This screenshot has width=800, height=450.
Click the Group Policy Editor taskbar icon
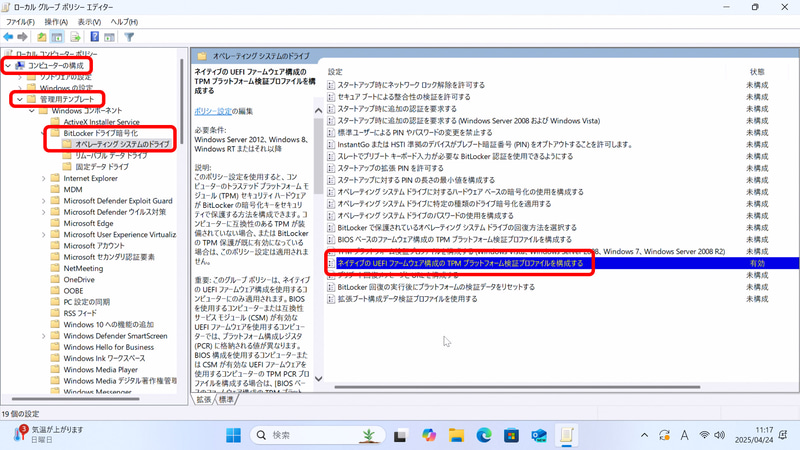pos(566,435)
